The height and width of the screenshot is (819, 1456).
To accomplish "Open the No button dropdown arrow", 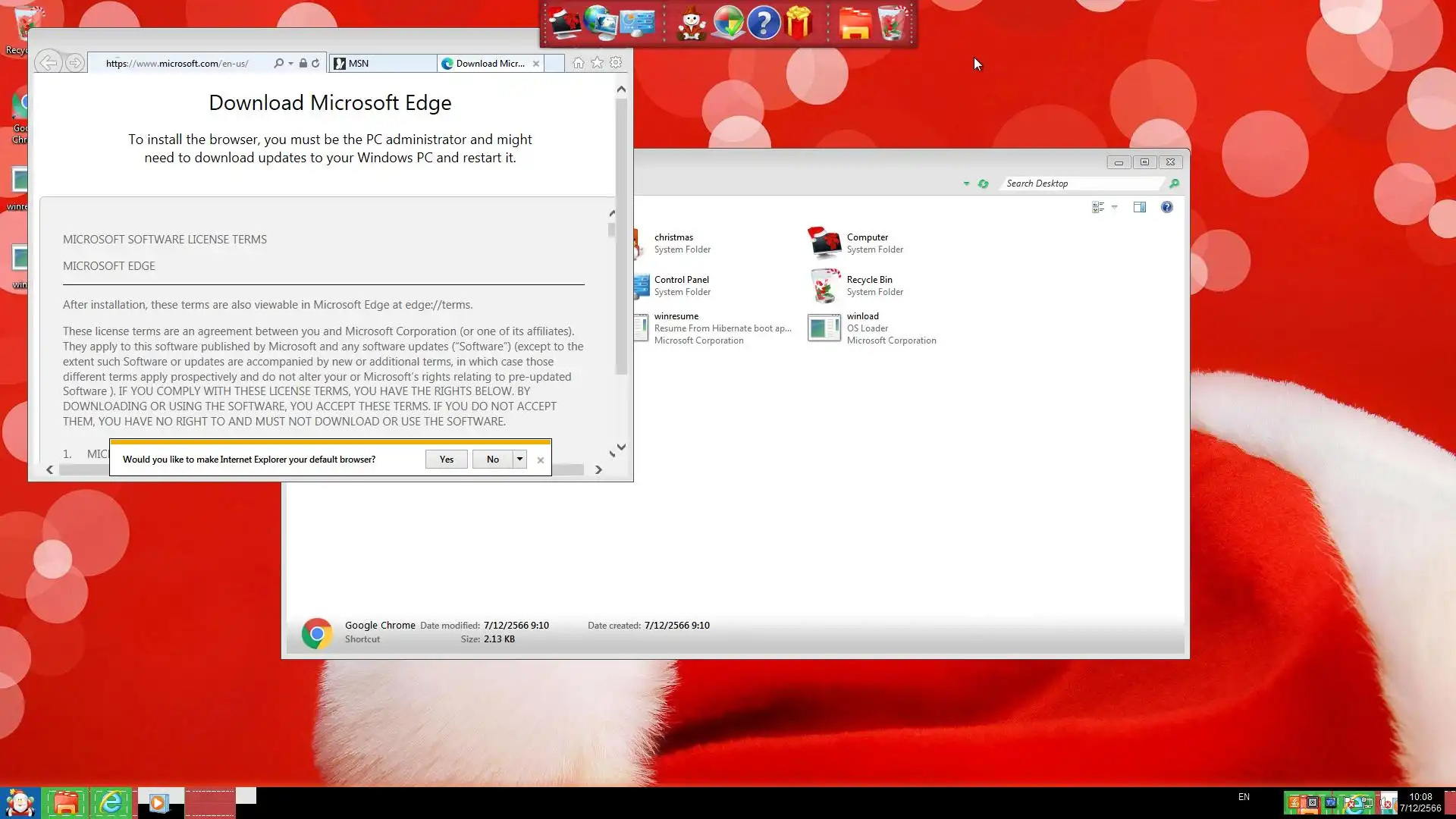I will pos(519,459).
